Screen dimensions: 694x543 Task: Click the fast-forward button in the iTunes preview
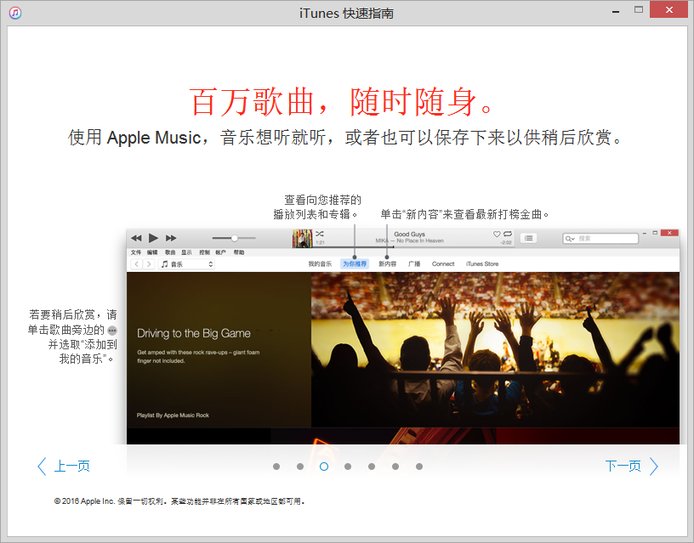(171, 238)
